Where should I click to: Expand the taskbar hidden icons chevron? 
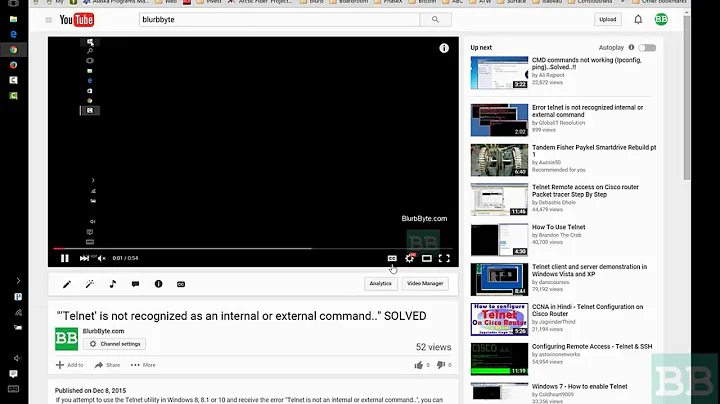18,281
